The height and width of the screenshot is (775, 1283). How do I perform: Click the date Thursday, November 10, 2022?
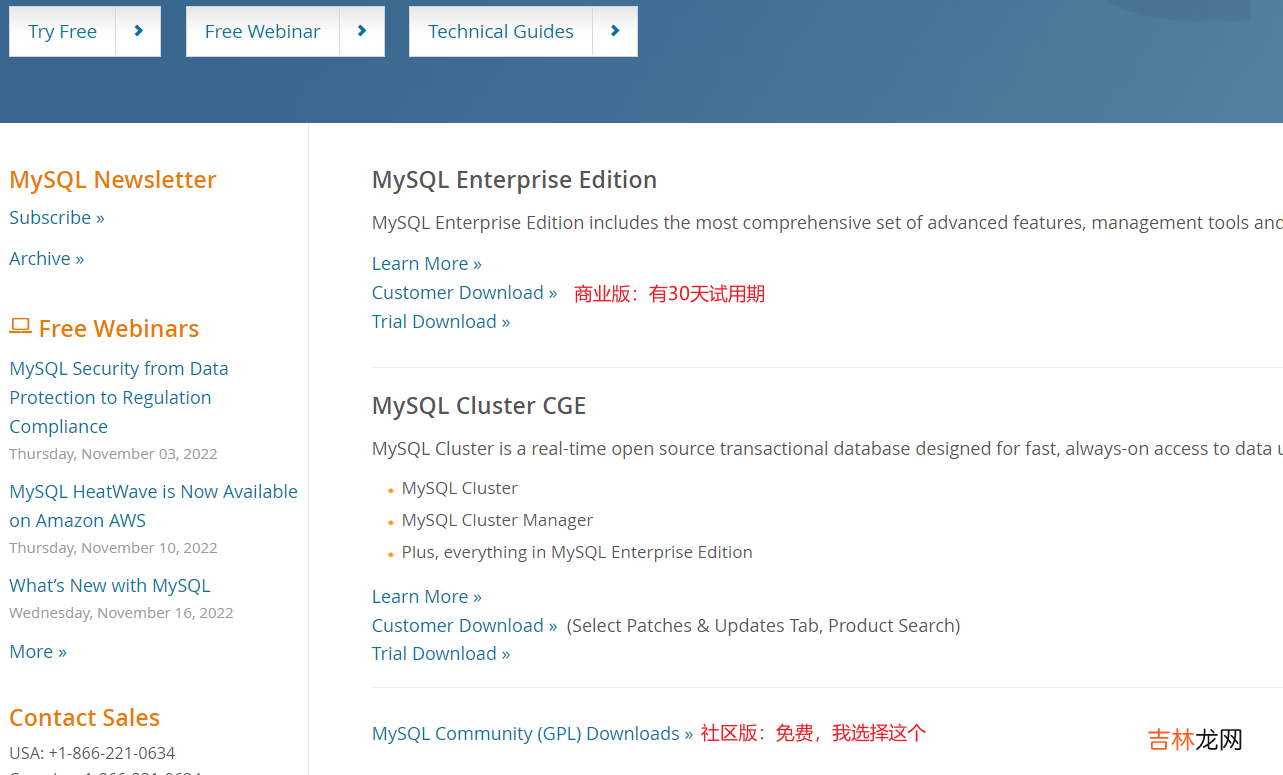113,547
